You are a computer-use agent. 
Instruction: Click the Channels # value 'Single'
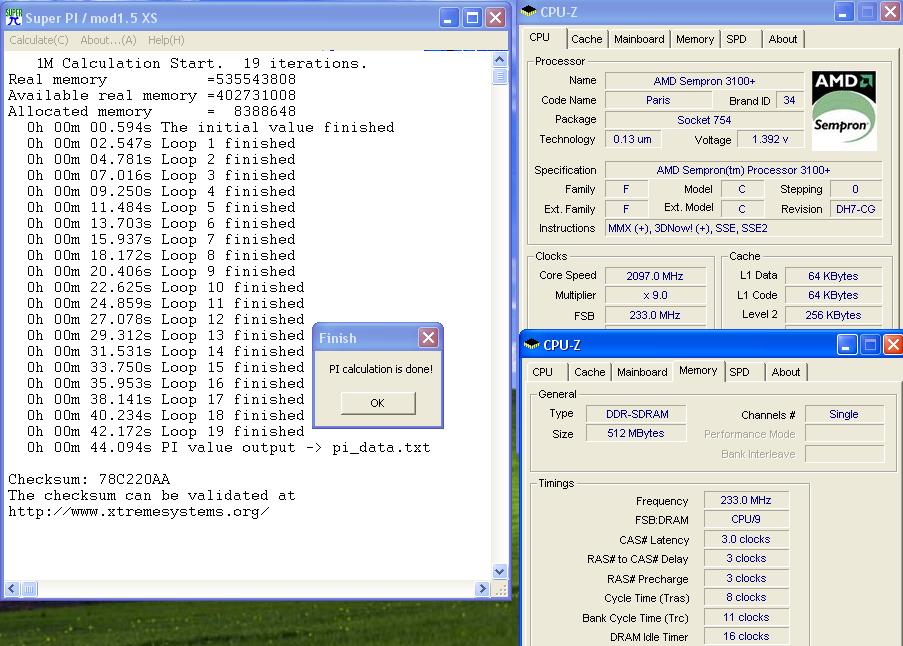[x=844, y=414]
